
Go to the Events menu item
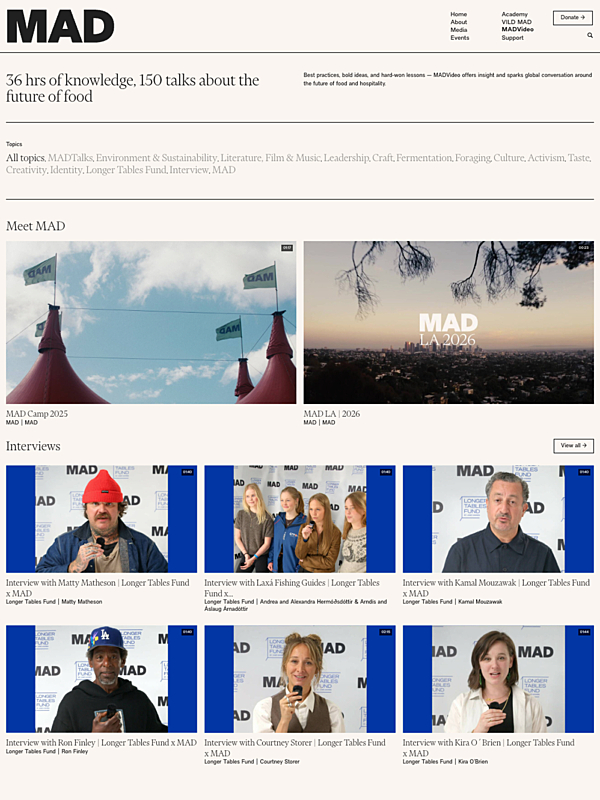[x=460, y=38]
